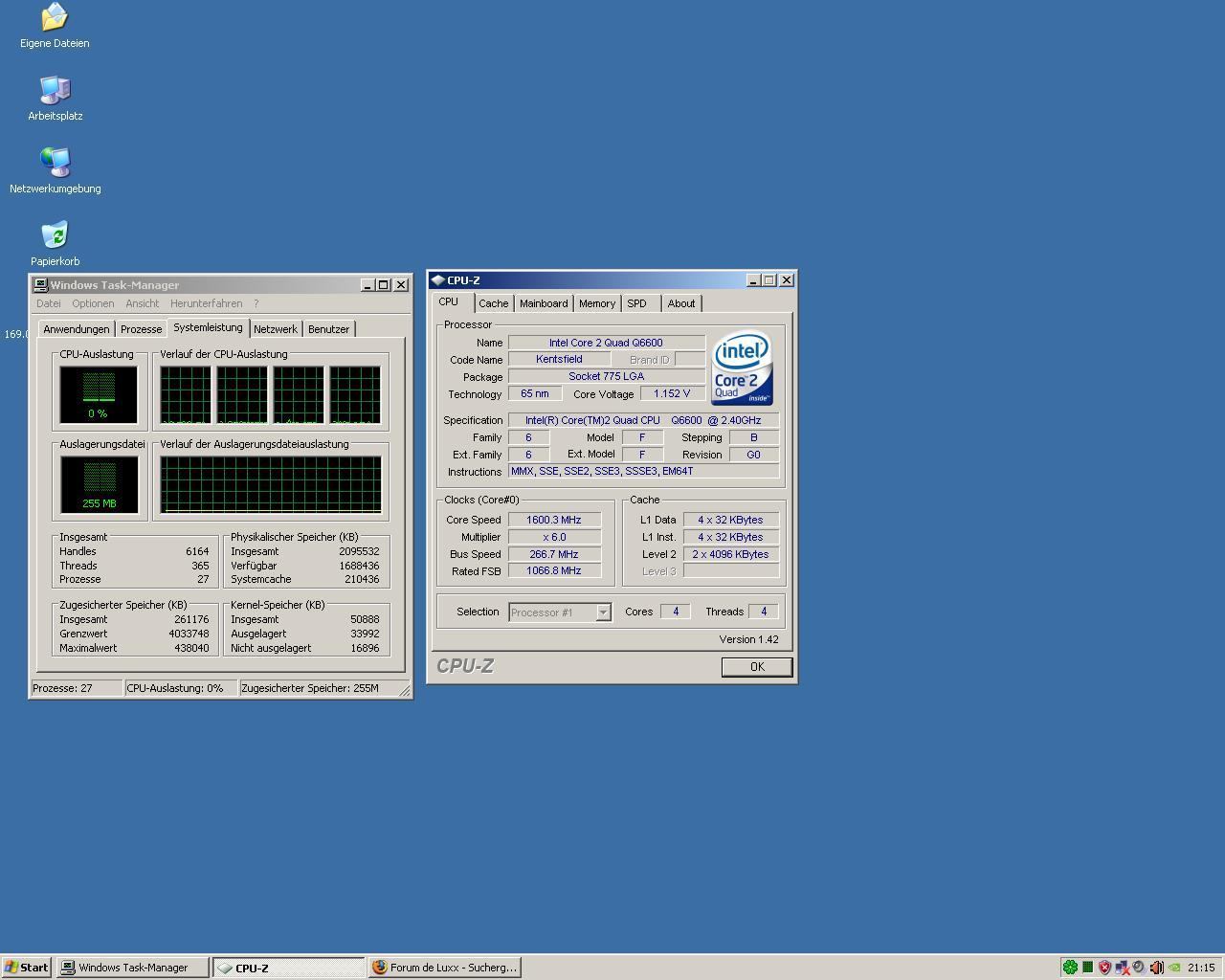Image resolution: width=1225 pixels, height=980 pixels.
Task: Click the Auslagerungsdateiauslastung history graph
Action: click(x=271, y=484)
